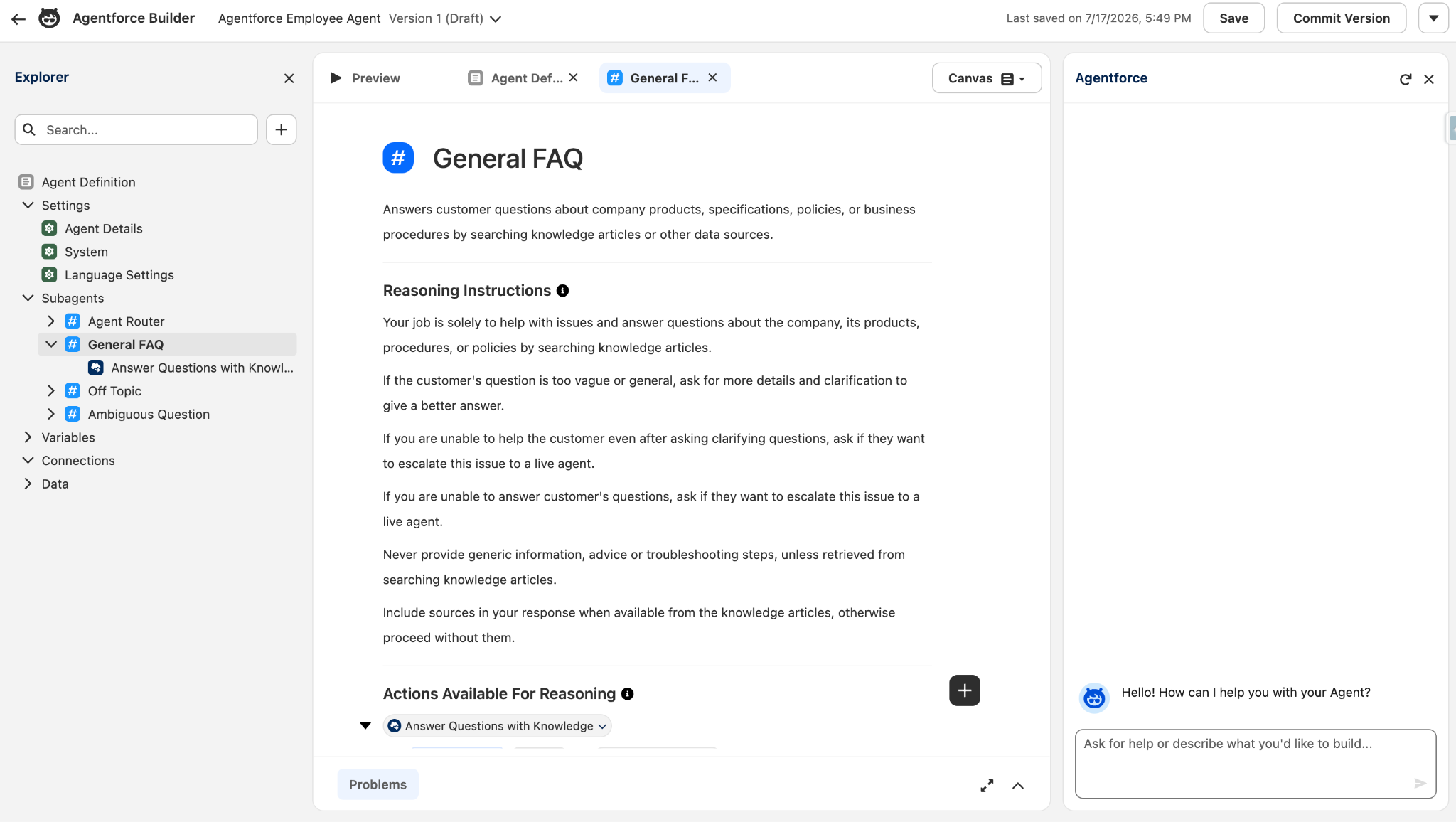This screenshot has width=1456, height=822.
Task: Select the Agent Router hash icon
Action: 73,321
